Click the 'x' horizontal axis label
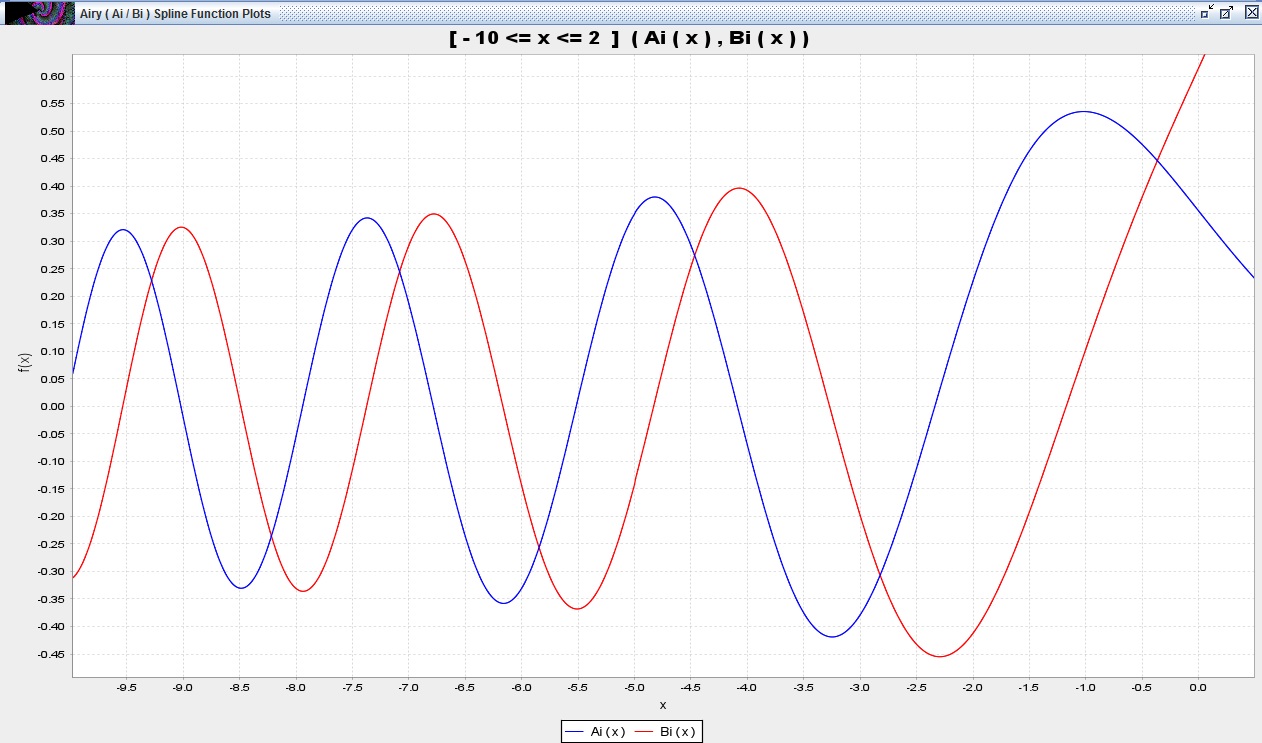The height and width of the screenshot is (743, 1262). pos(662,706)
